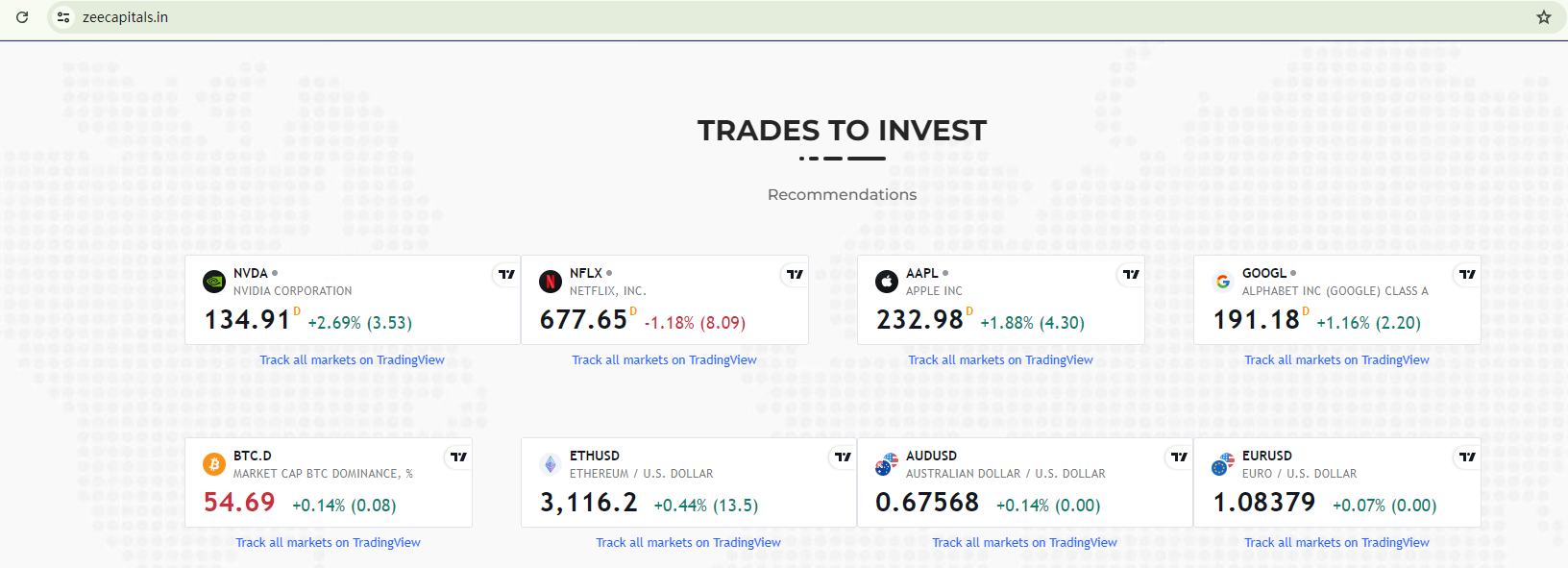Click the AAPL price 232.98
This screenshot has width=1568, height=568.
pyautogui.click(x=919, y=319)
